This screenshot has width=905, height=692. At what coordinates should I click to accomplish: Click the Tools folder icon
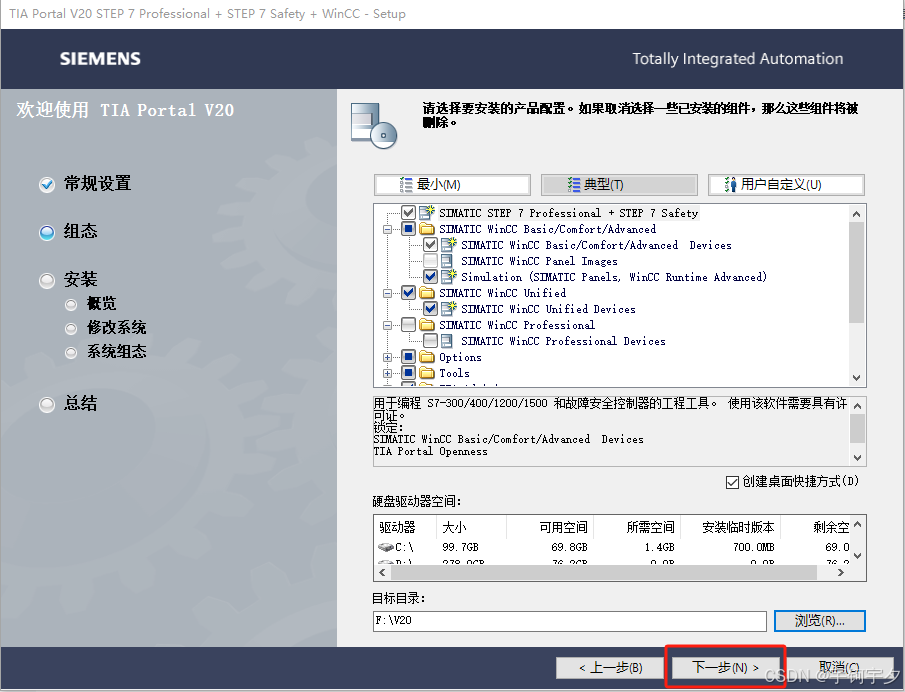427,373
